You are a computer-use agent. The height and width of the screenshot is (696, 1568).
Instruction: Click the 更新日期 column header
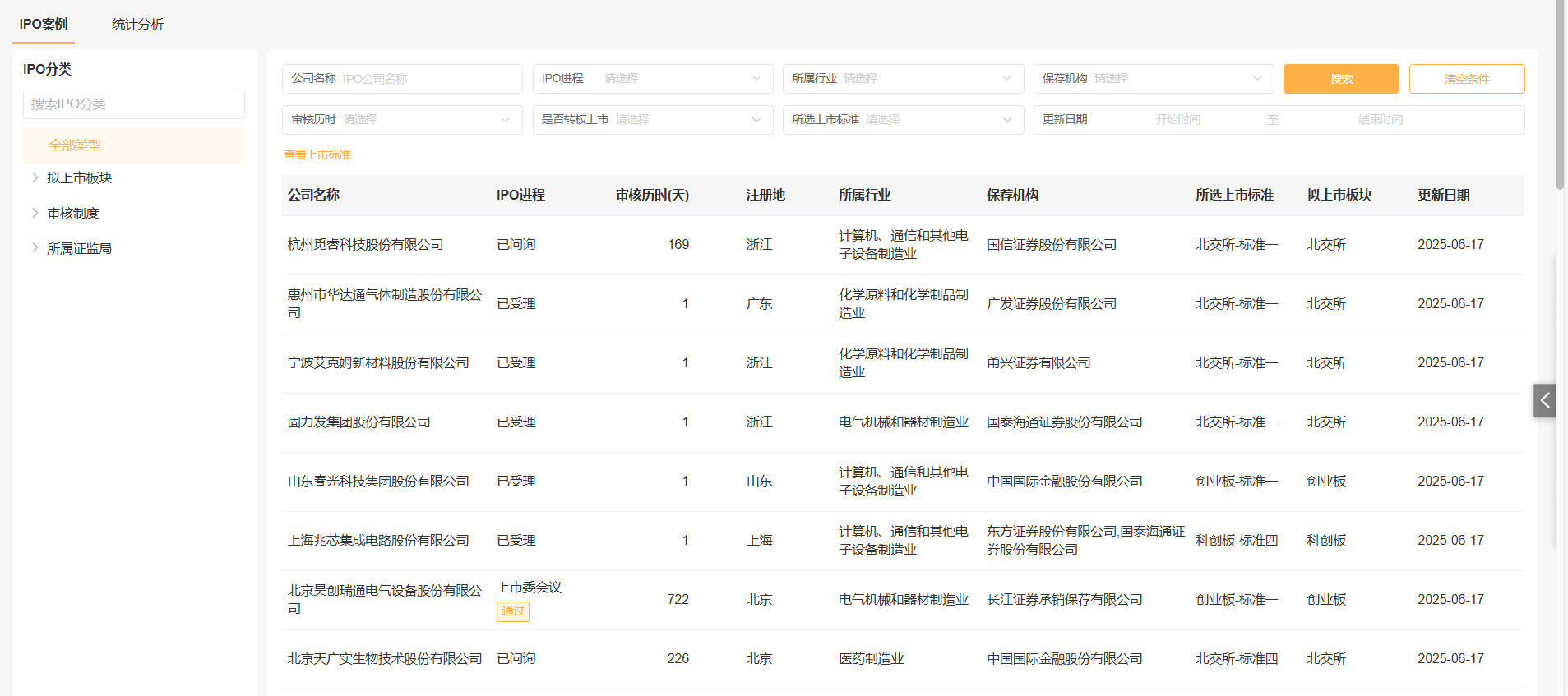[1444, 196]
